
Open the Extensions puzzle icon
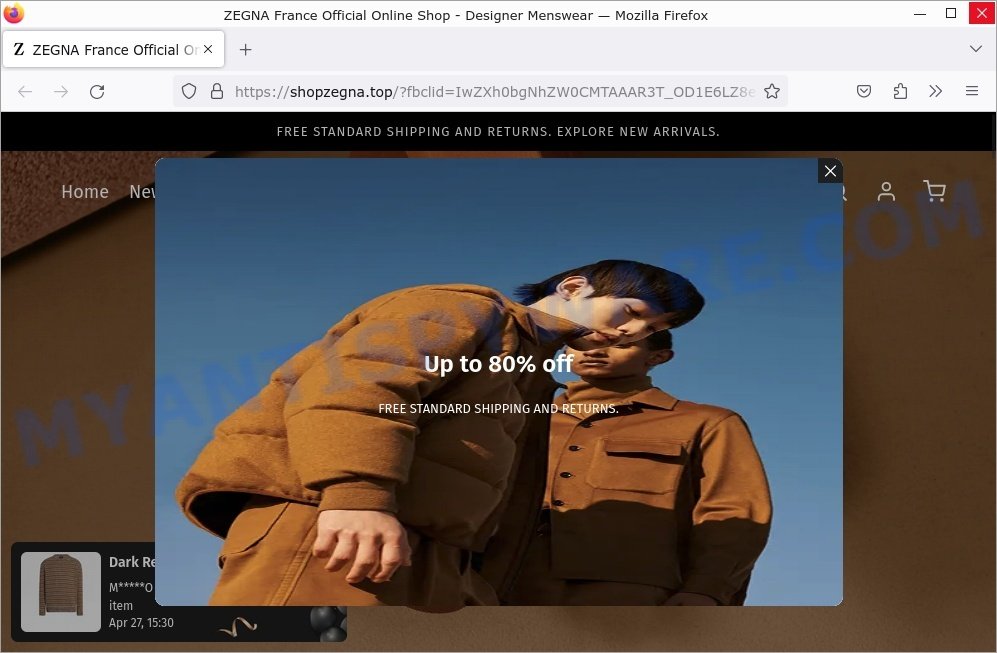[900, 91]
